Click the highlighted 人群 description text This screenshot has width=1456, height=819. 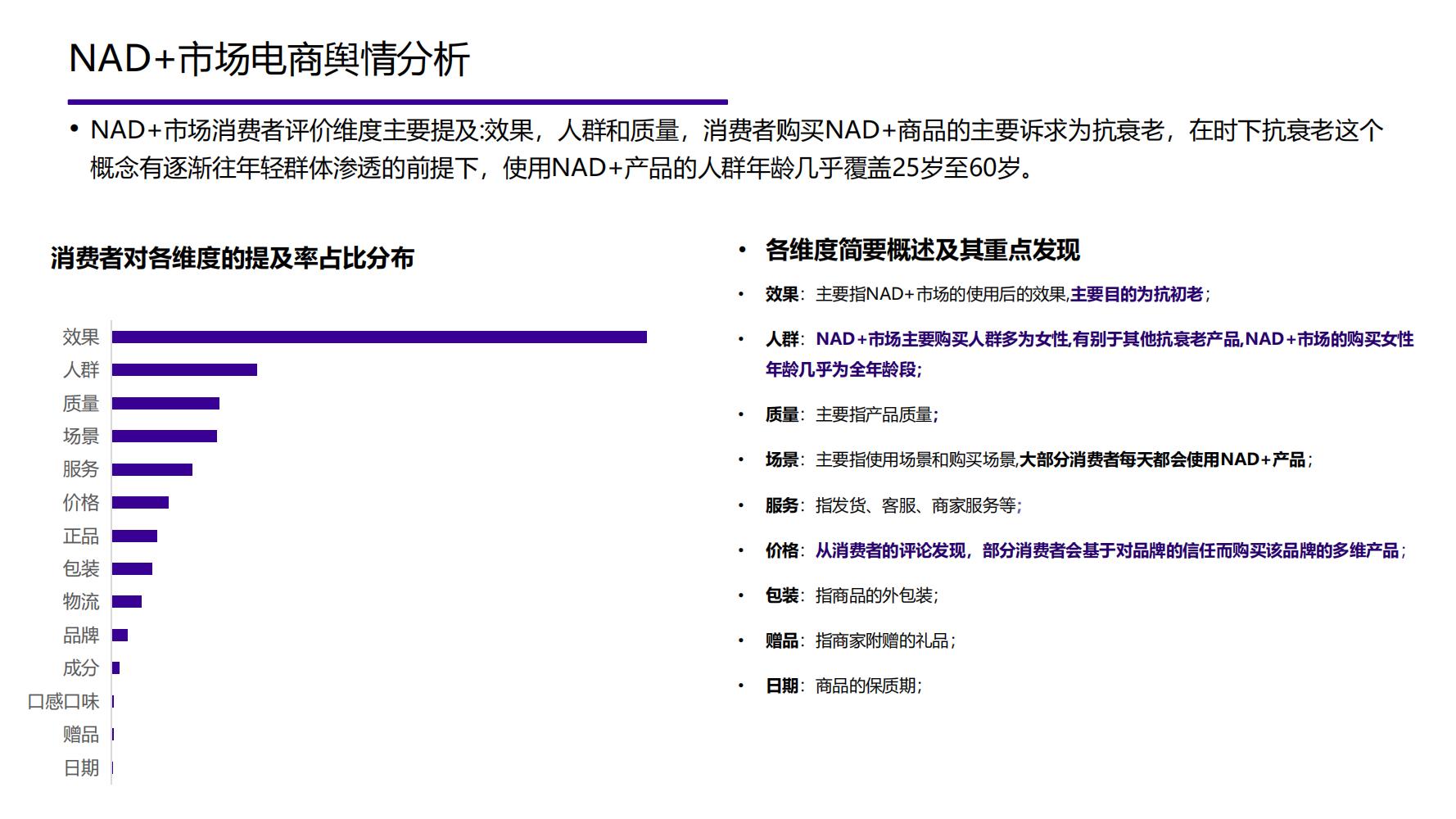point(1065,341)
